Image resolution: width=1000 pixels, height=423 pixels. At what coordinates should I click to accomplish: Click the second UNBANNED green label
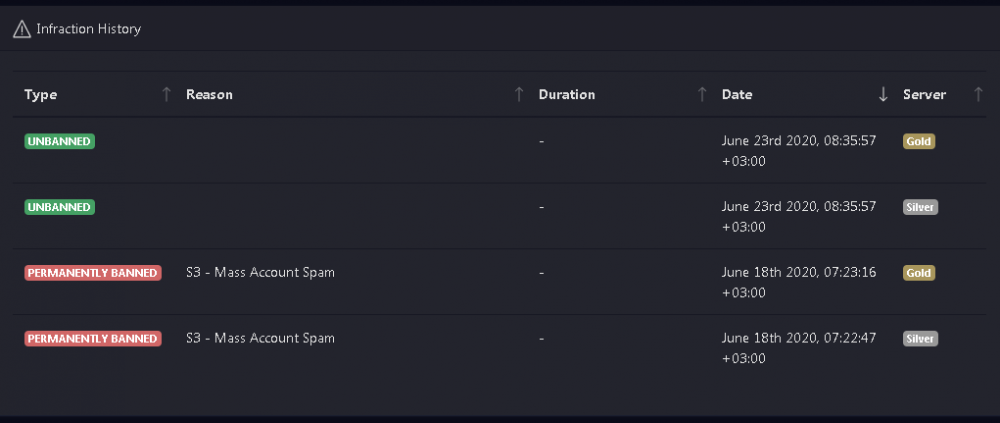coord(59,207)
